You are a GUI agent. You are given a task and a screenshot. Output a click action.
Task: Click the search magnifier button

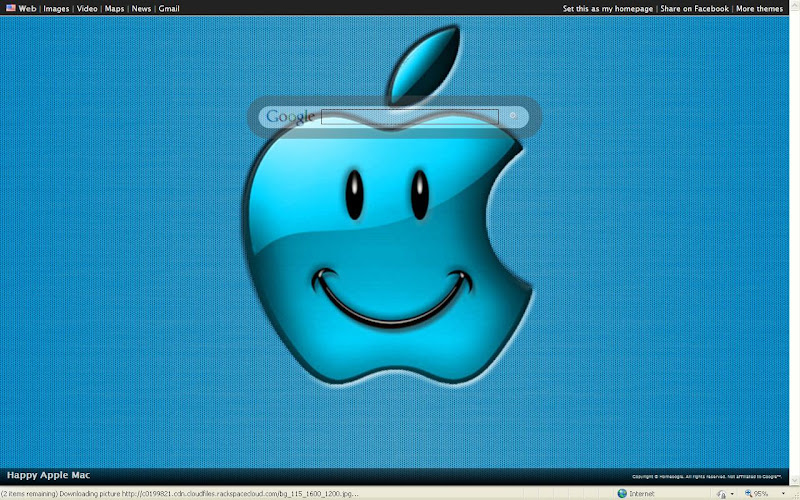coord(513,116)
